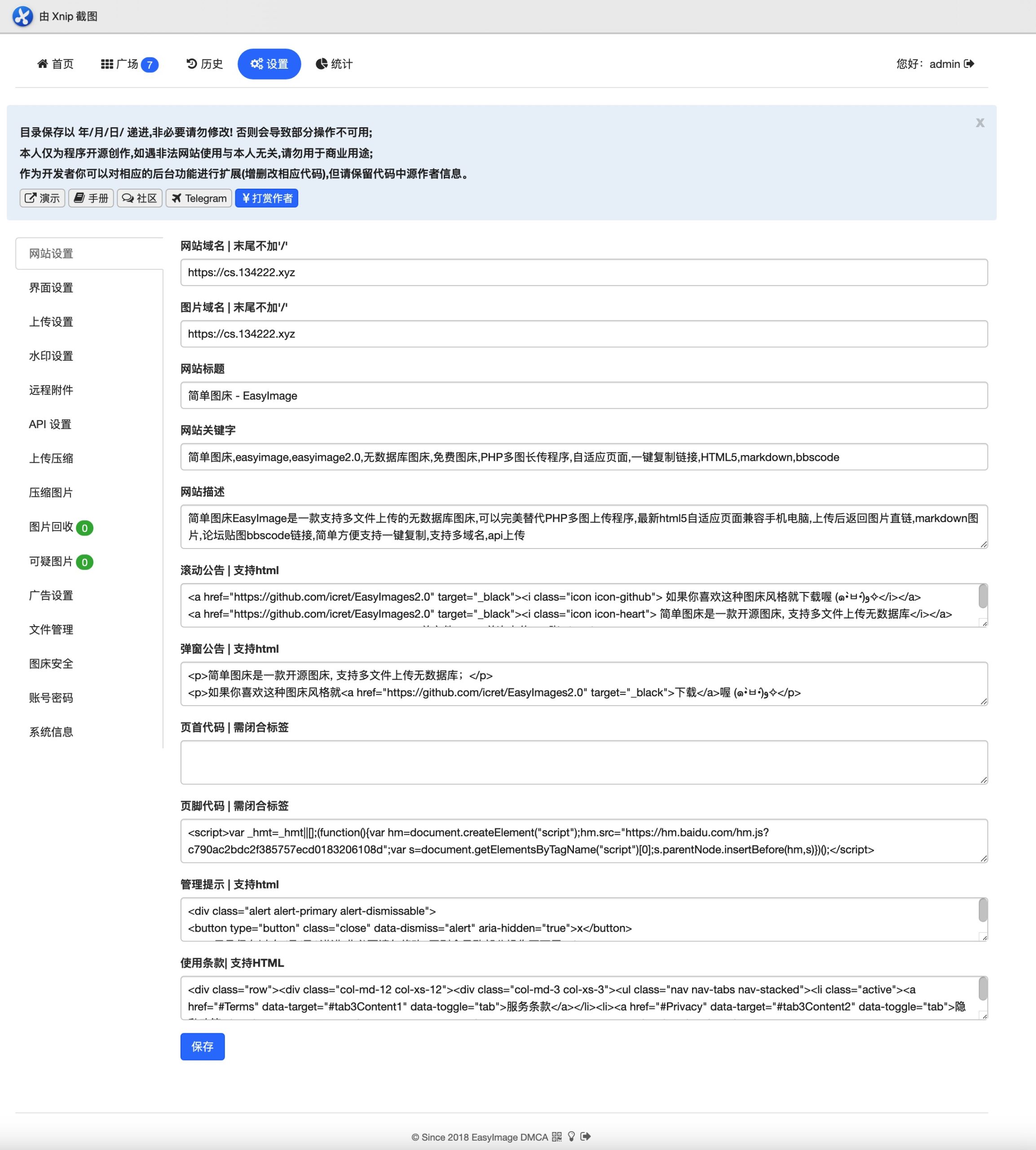The width and height of the screenshot is (1036, 1150).
Task: Select the 设置 settings nav item
Action: click(269, 64)
